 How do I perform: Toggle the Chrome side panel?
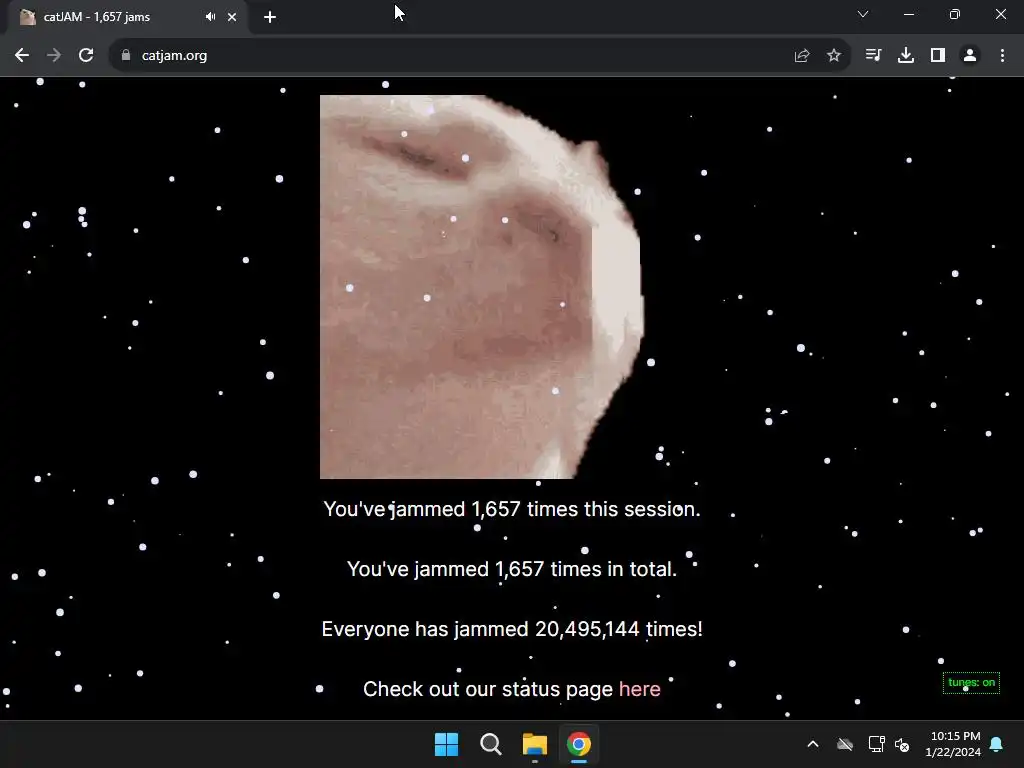point(938,56)
